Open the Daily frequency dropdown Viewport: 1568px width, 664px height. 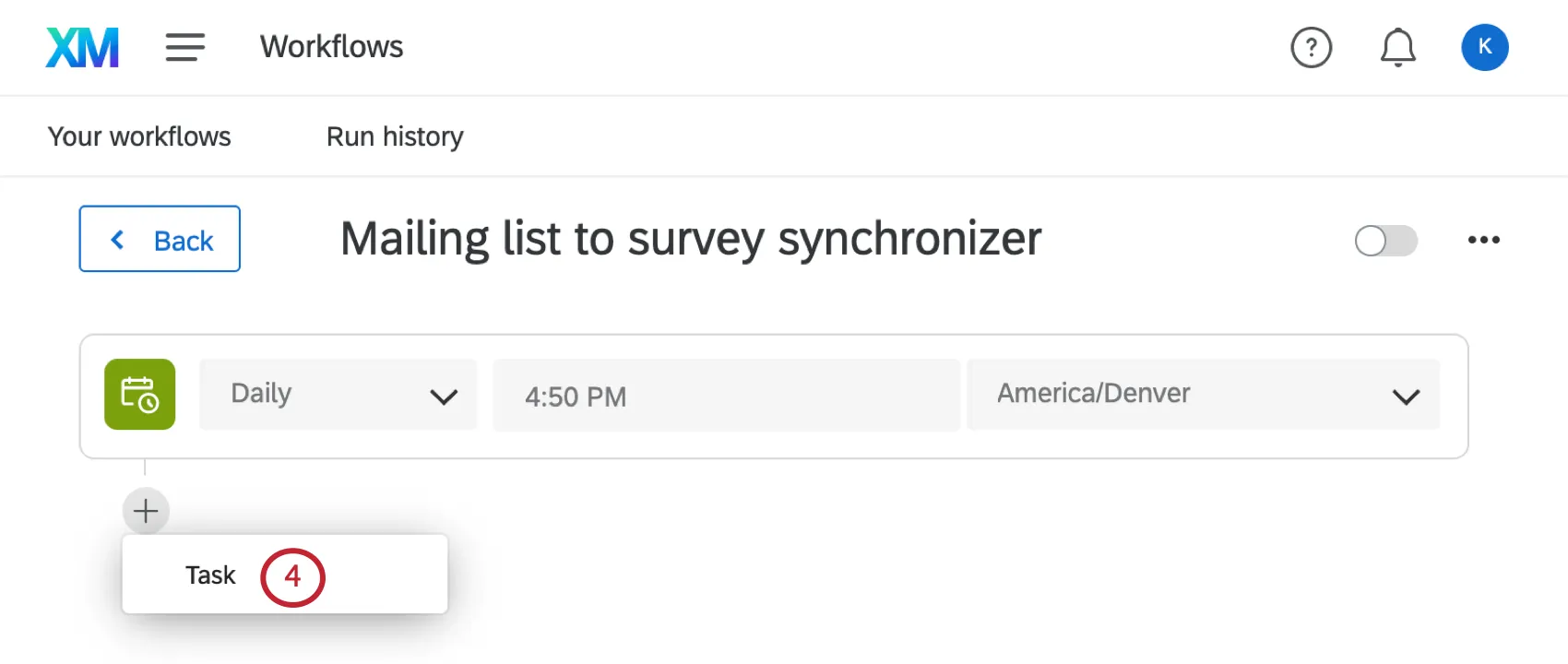(338, 395)
